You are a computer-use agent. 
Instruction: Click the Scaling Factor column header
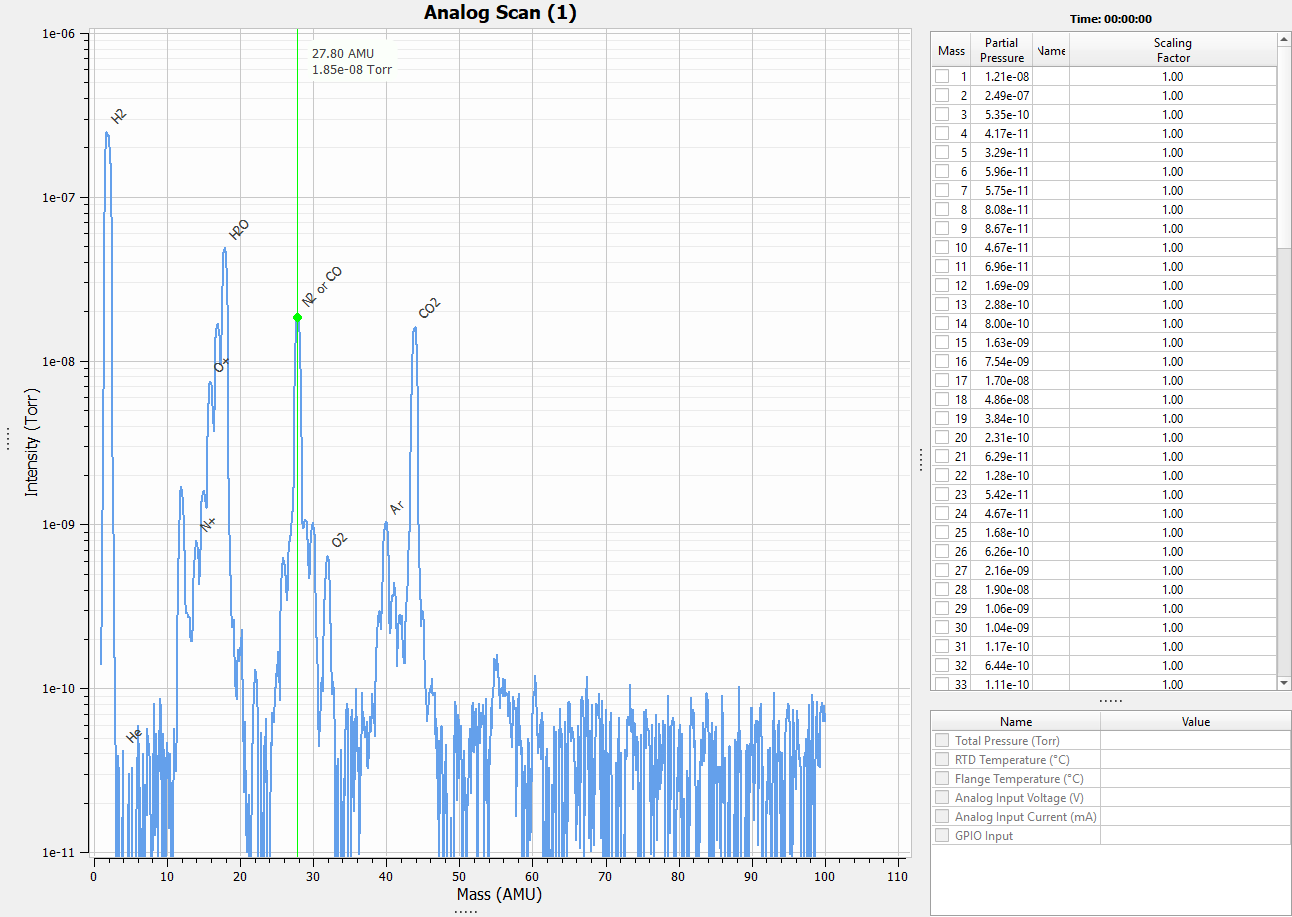click(x=1172, y=50)
